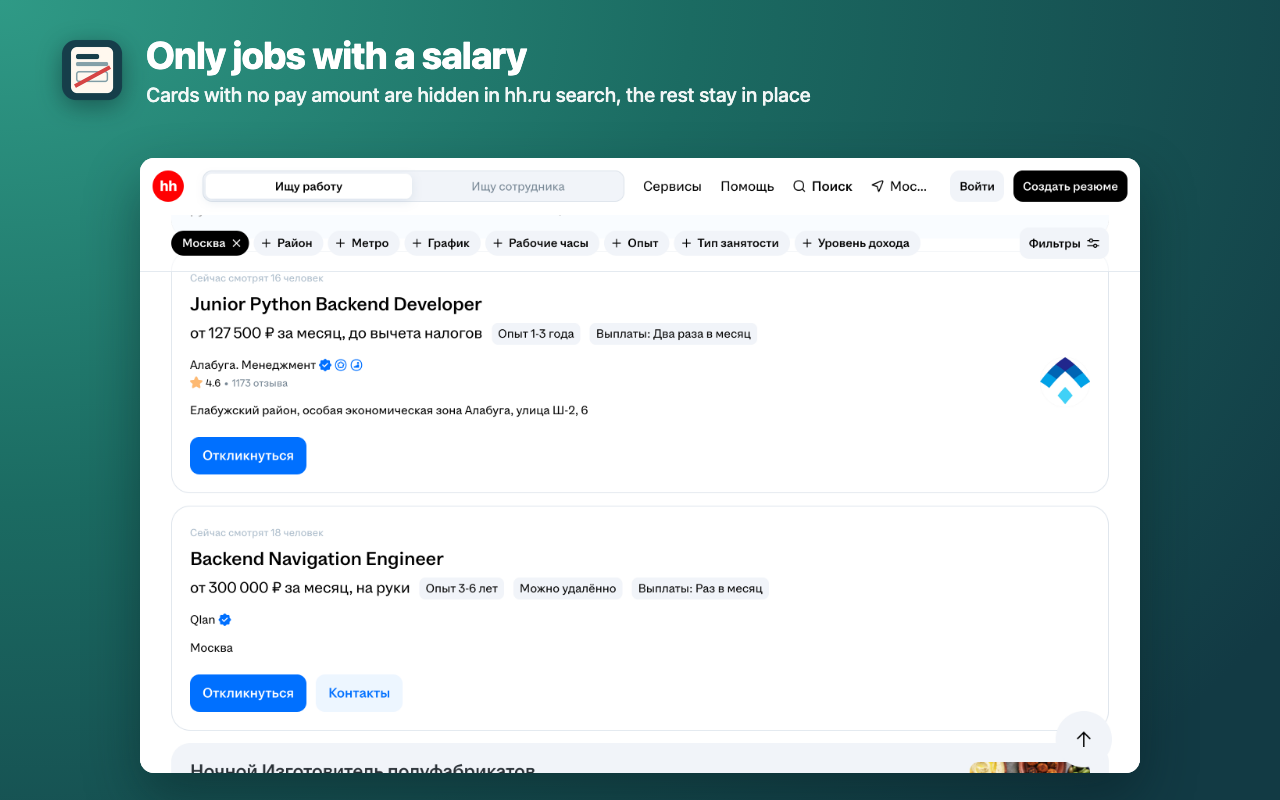The height and width of the screenshot is (800, 1280).
Task: Click the Войти button
Action: (977, 186)
